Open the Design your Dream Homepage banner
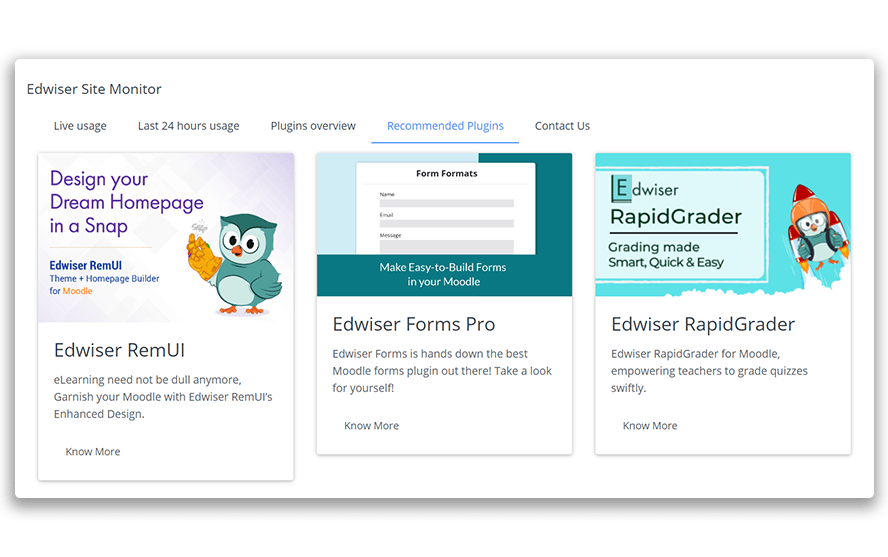 [166, 237]
